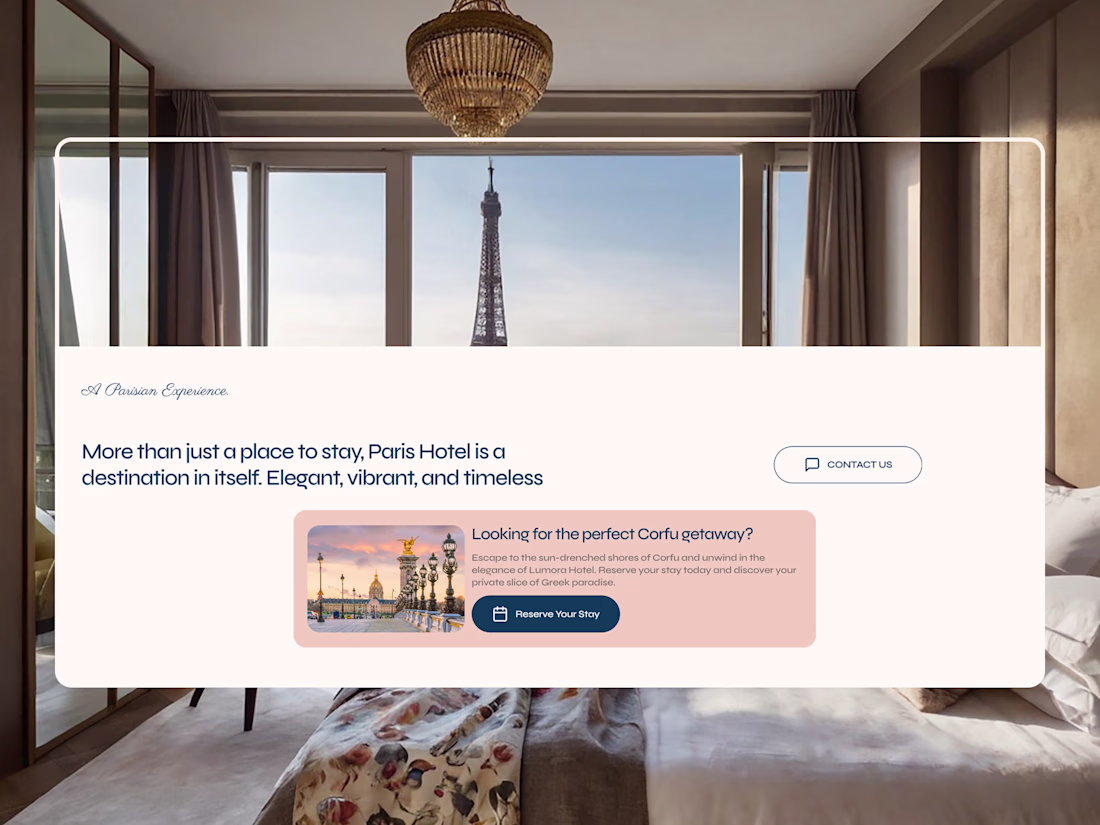Click the Contact Us button
The width and height of the screenshot is (1100, 825).
(x=847, y=464)
